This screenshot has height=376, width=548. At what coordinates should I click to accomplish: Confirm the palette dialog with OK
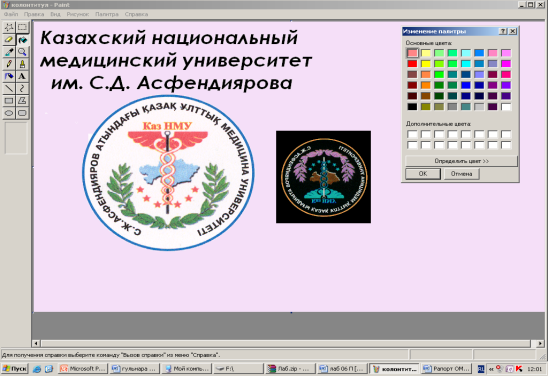423,174
